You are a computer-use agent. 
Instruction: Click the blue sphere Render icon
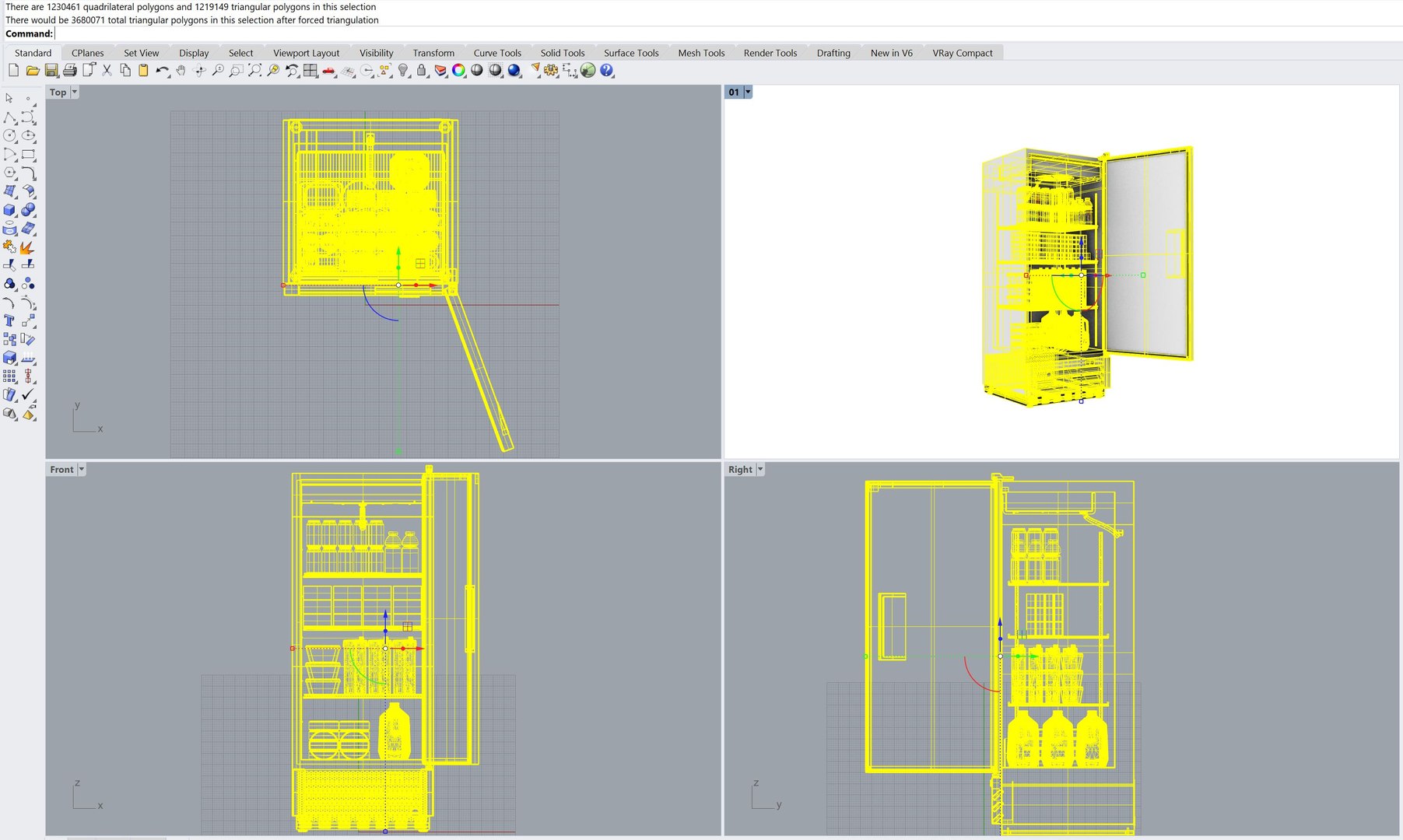(x=514, y=71)
